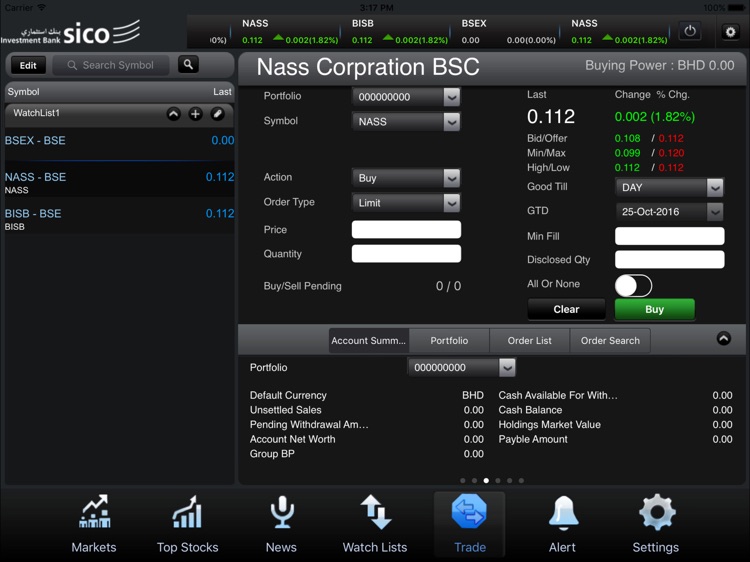Switch to the Portfolio tab

(x=449, y=341)
